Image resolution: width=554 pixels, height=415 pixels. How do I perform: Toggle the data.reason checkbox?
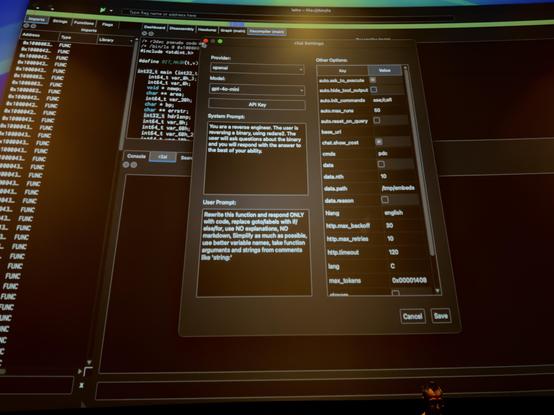(385, 200)
